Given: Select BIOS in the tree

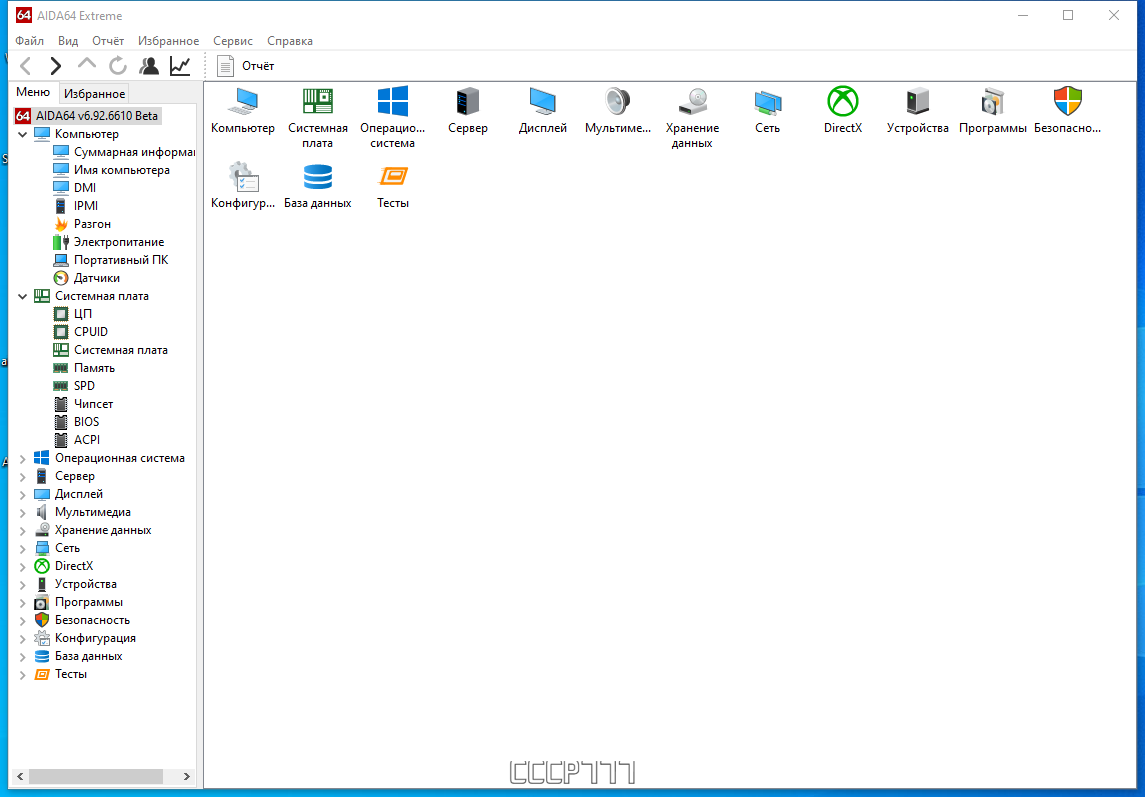Looking at the screenshot, I should pos(77,422).
